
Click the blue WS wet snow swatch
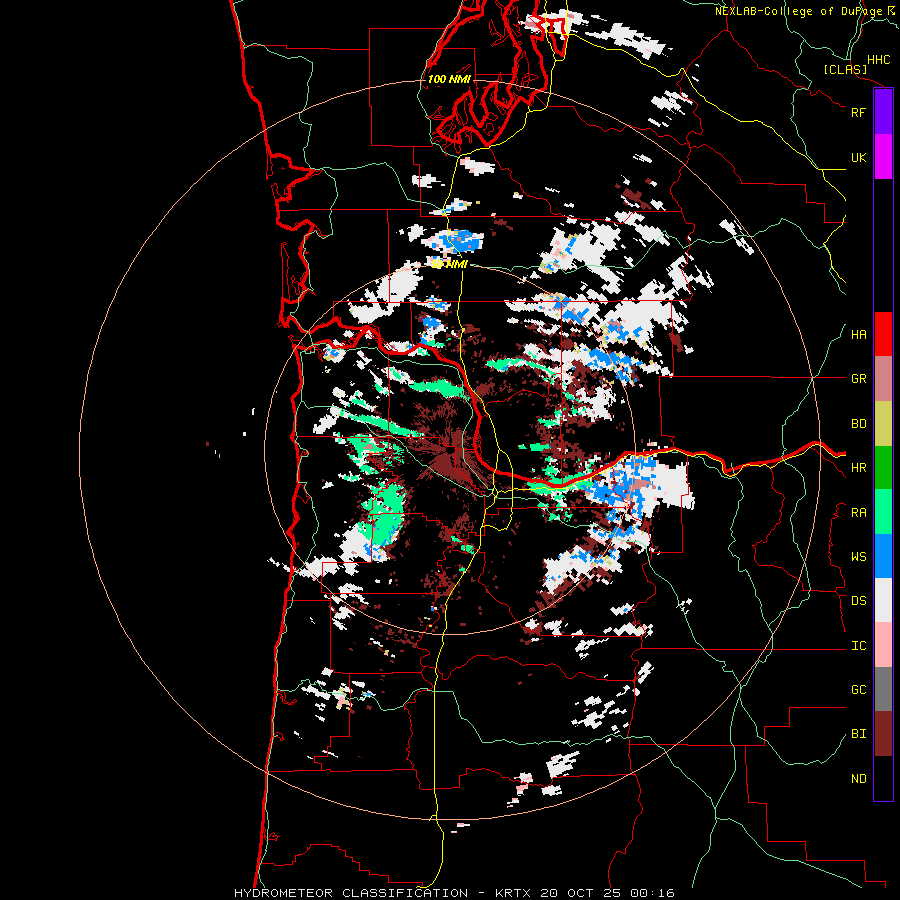[x=883, y=556]
